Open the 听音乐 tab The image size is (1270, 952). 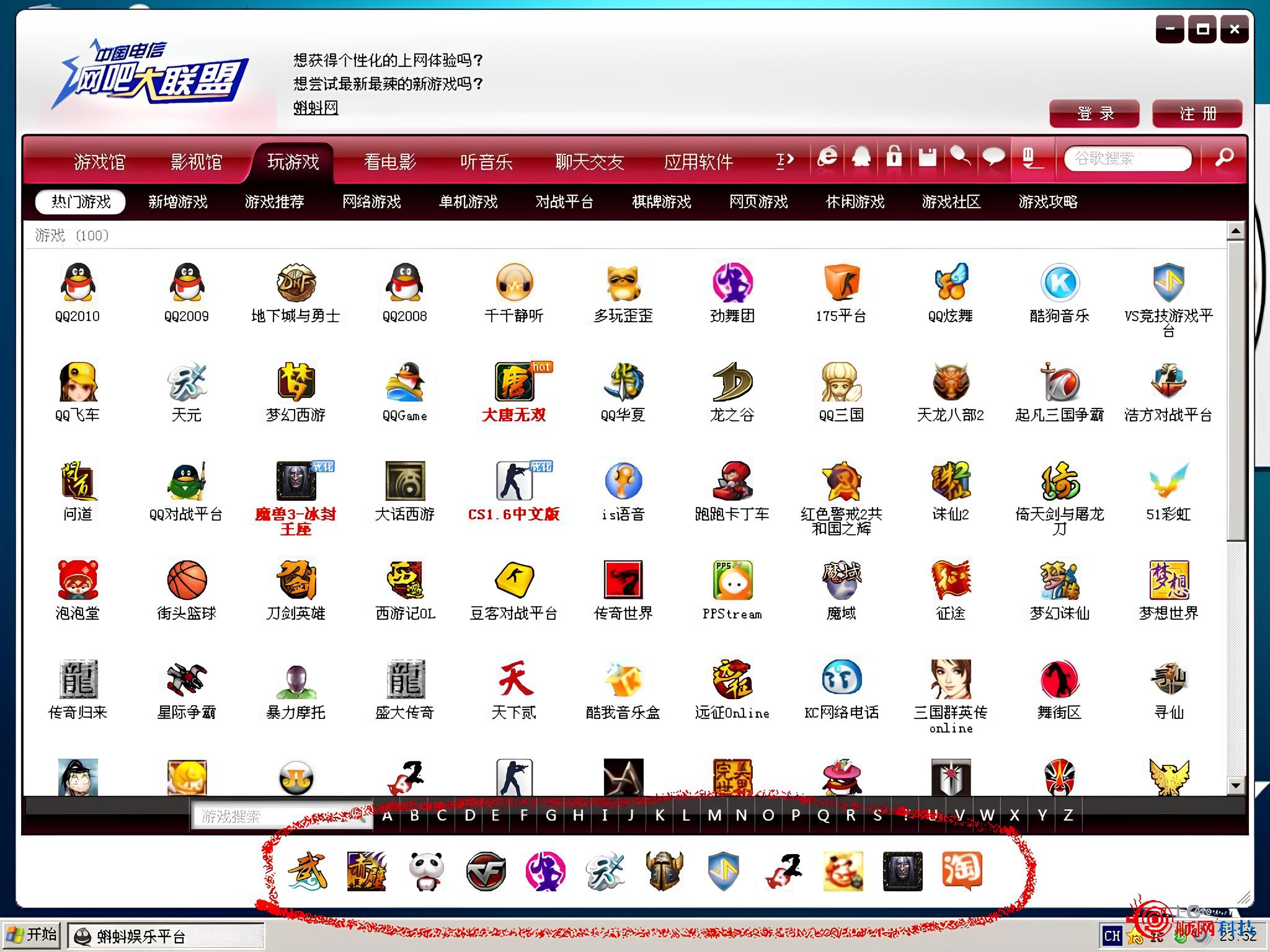tap(487, 162)
